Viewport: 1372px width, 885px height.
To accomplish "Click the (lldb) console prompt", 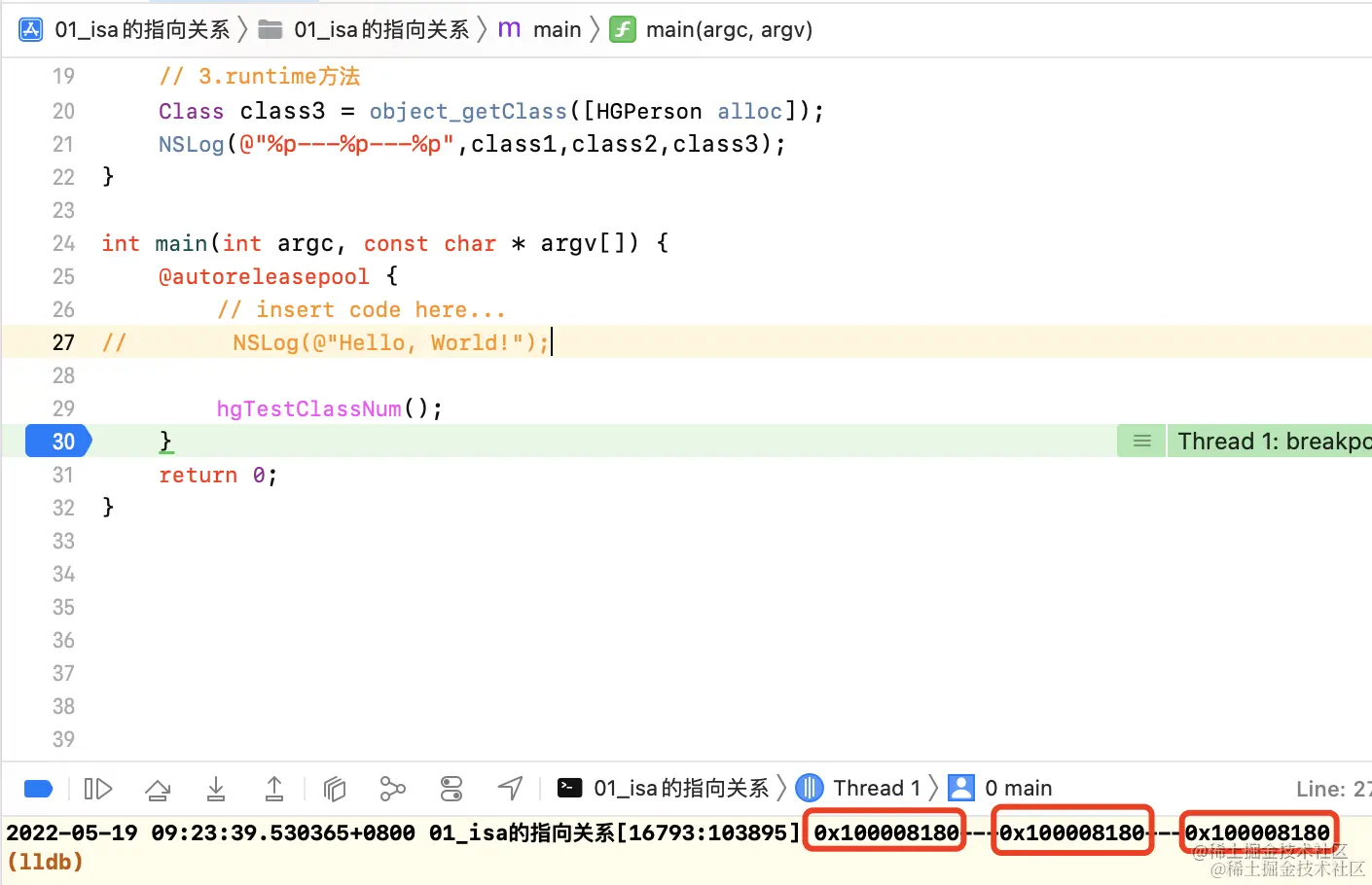I will pos(45,862).
